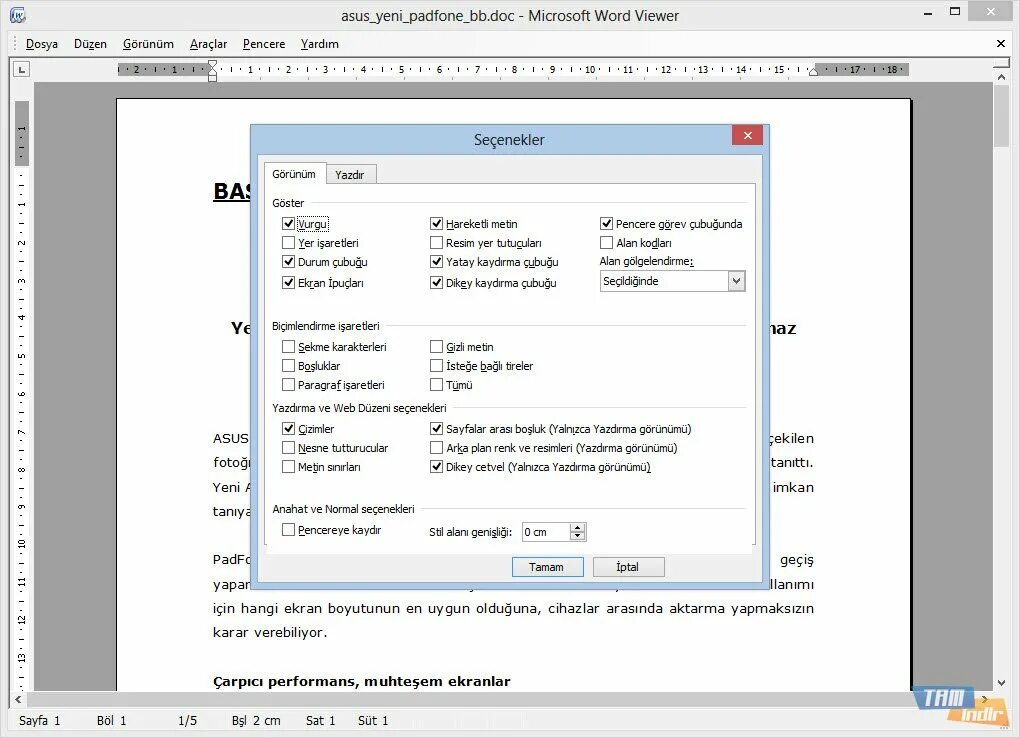Click the first-line indent marker on ruler
1020x738 pixels.
pyautogui.click(x=212, y=64)
